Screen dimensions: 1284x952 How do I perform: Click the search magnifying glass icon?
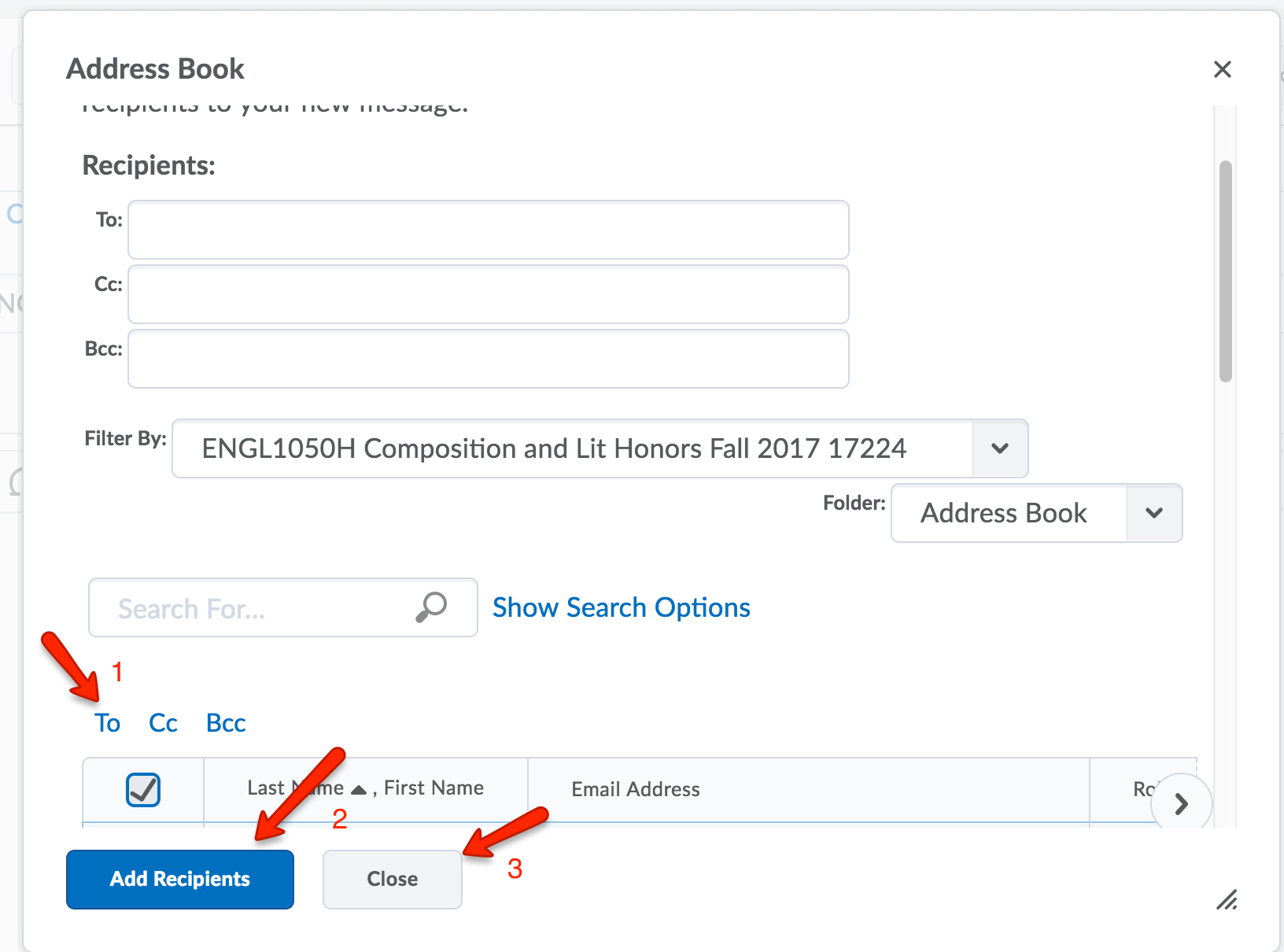pyautogui.click(x=431, y=607)
